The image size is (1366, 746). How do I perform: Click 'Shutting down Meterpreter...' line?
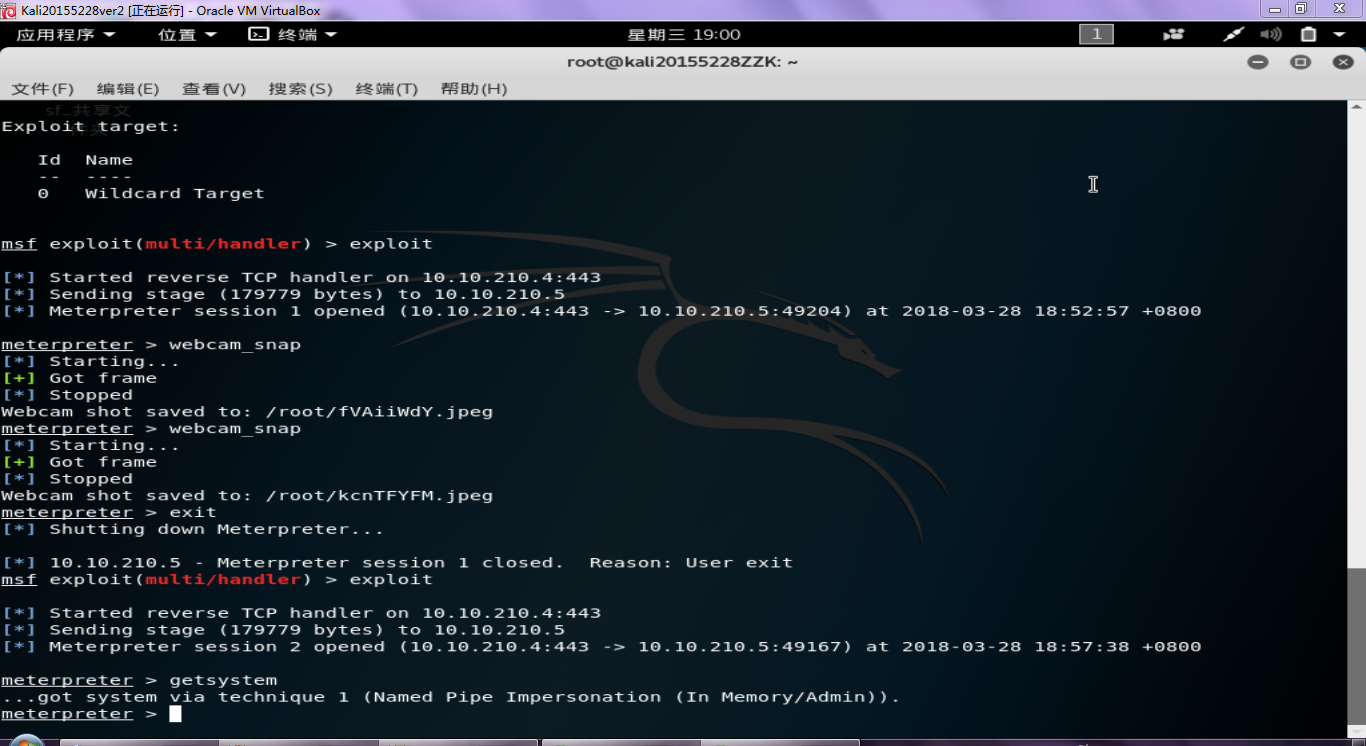[x=193, y=530]
